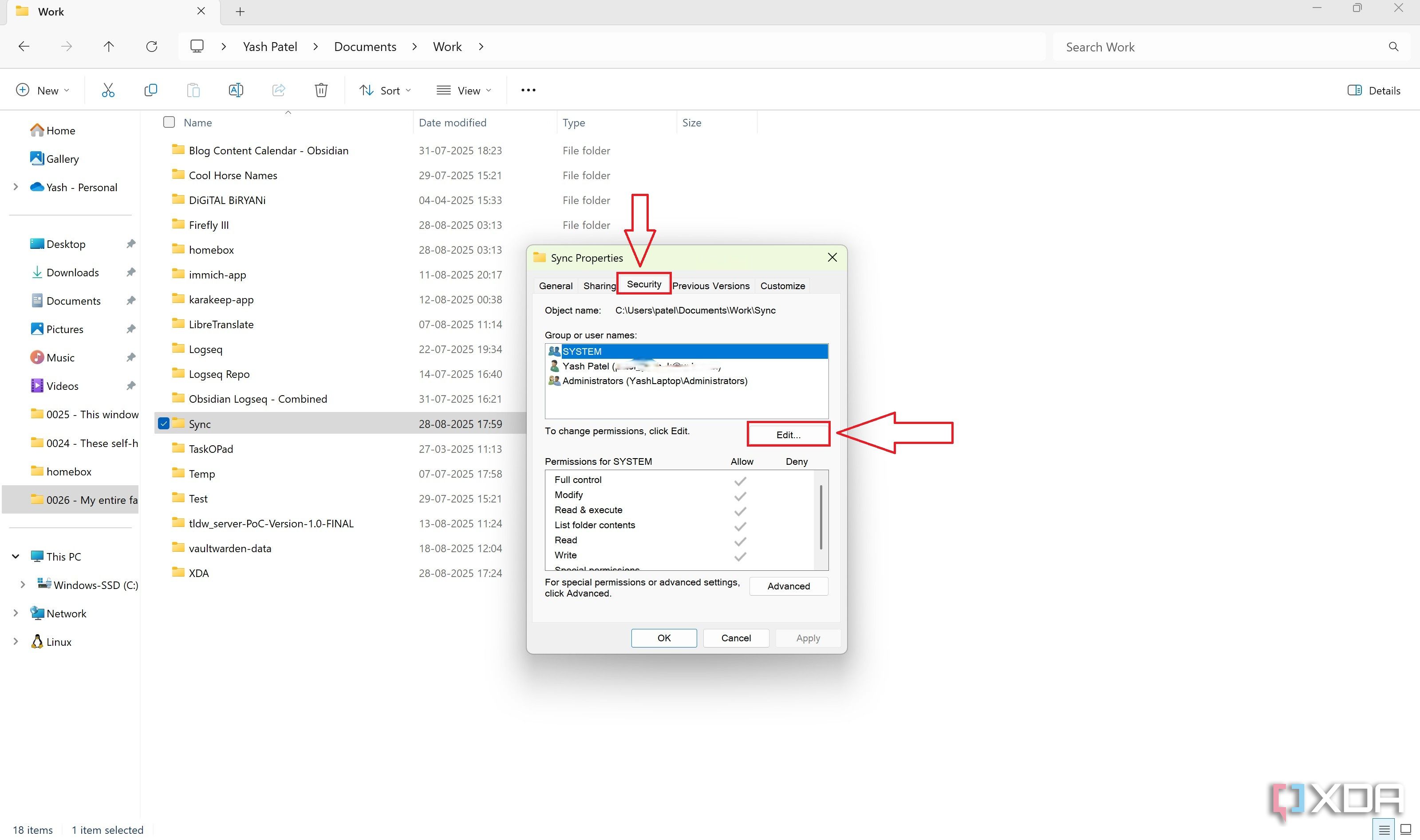Image resolution: width=1420 pixels, height=840 pixels.
Task: Open the Previous Versions tab
Action: [711, 285]
